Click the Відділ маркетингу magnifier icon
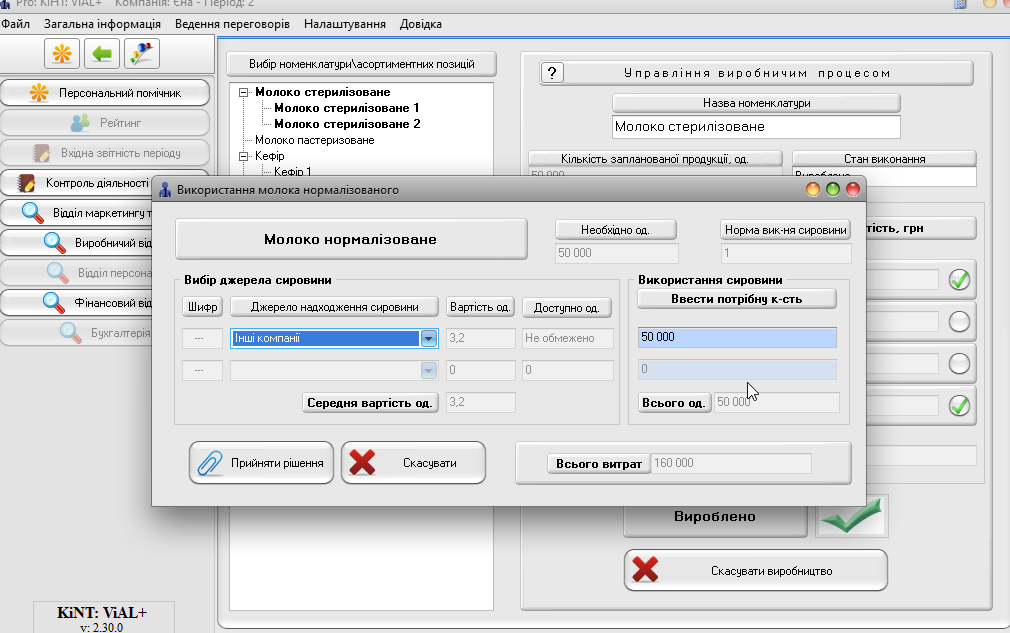This screenshot has width=1010, height=633. 32,213
